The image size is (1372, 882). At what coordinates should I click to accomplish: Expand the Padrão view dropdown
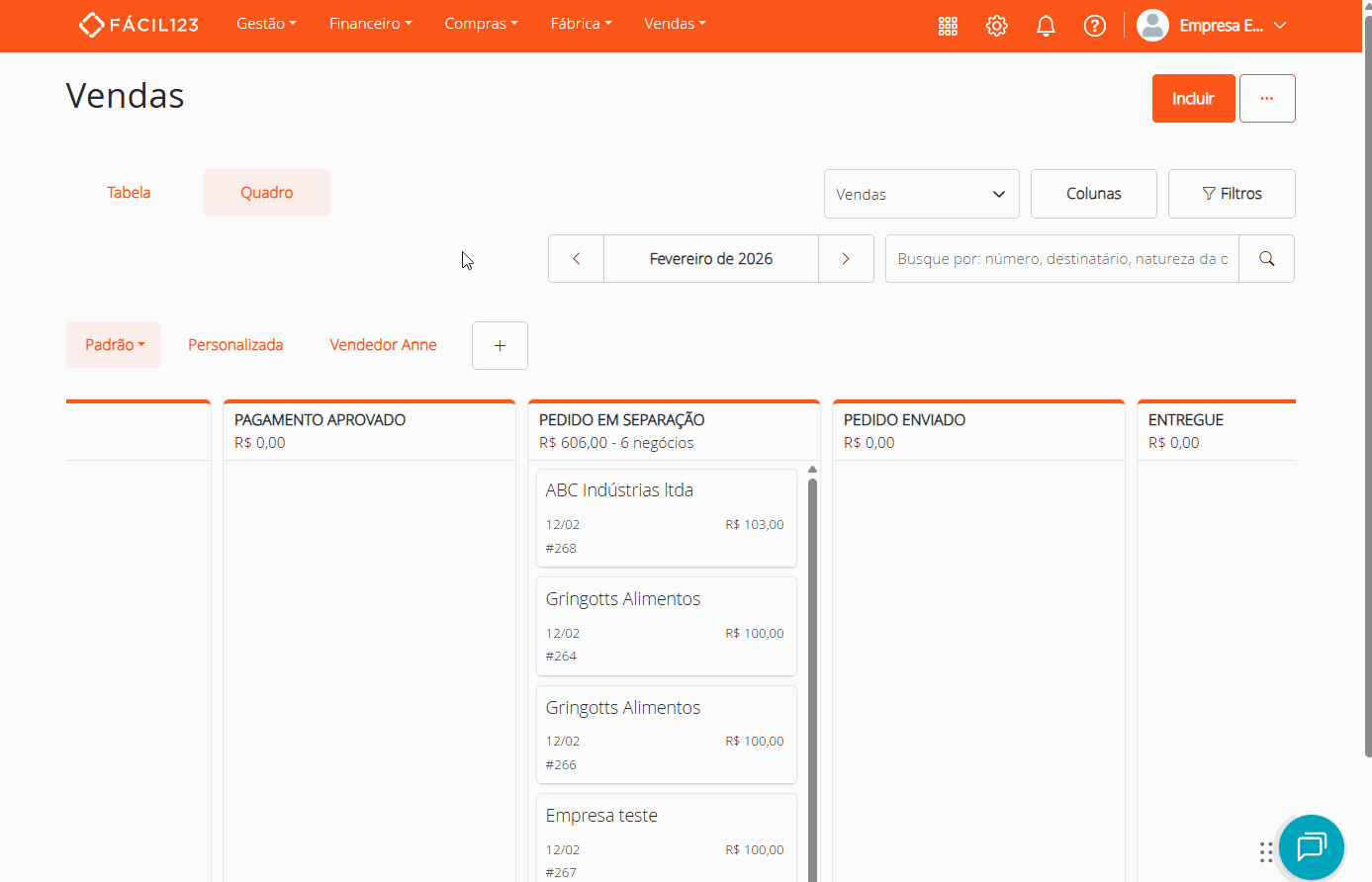pyautogui.click(x=114, y=345)
